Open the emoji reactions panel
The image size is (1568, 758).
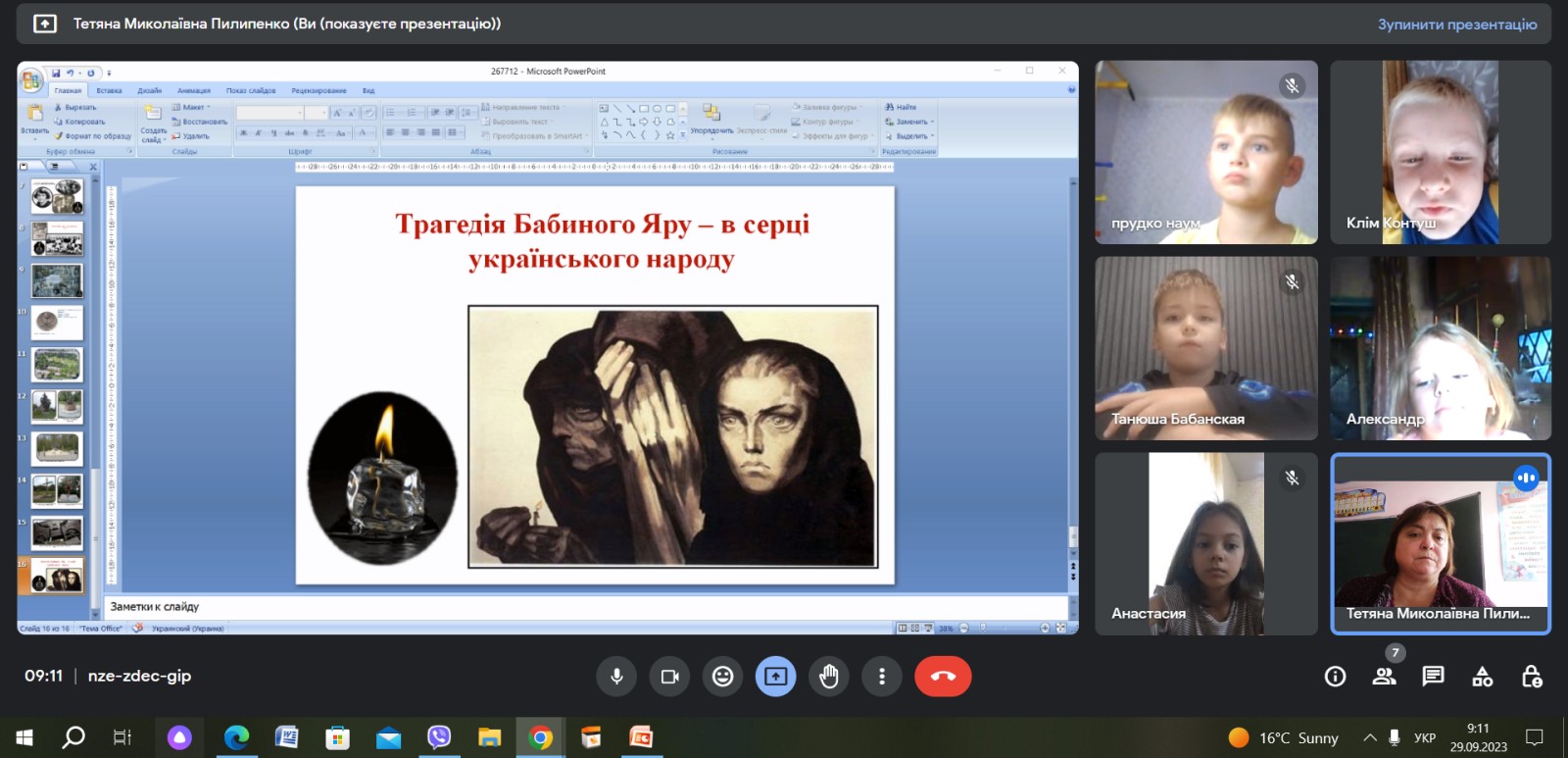coord(722,676)
